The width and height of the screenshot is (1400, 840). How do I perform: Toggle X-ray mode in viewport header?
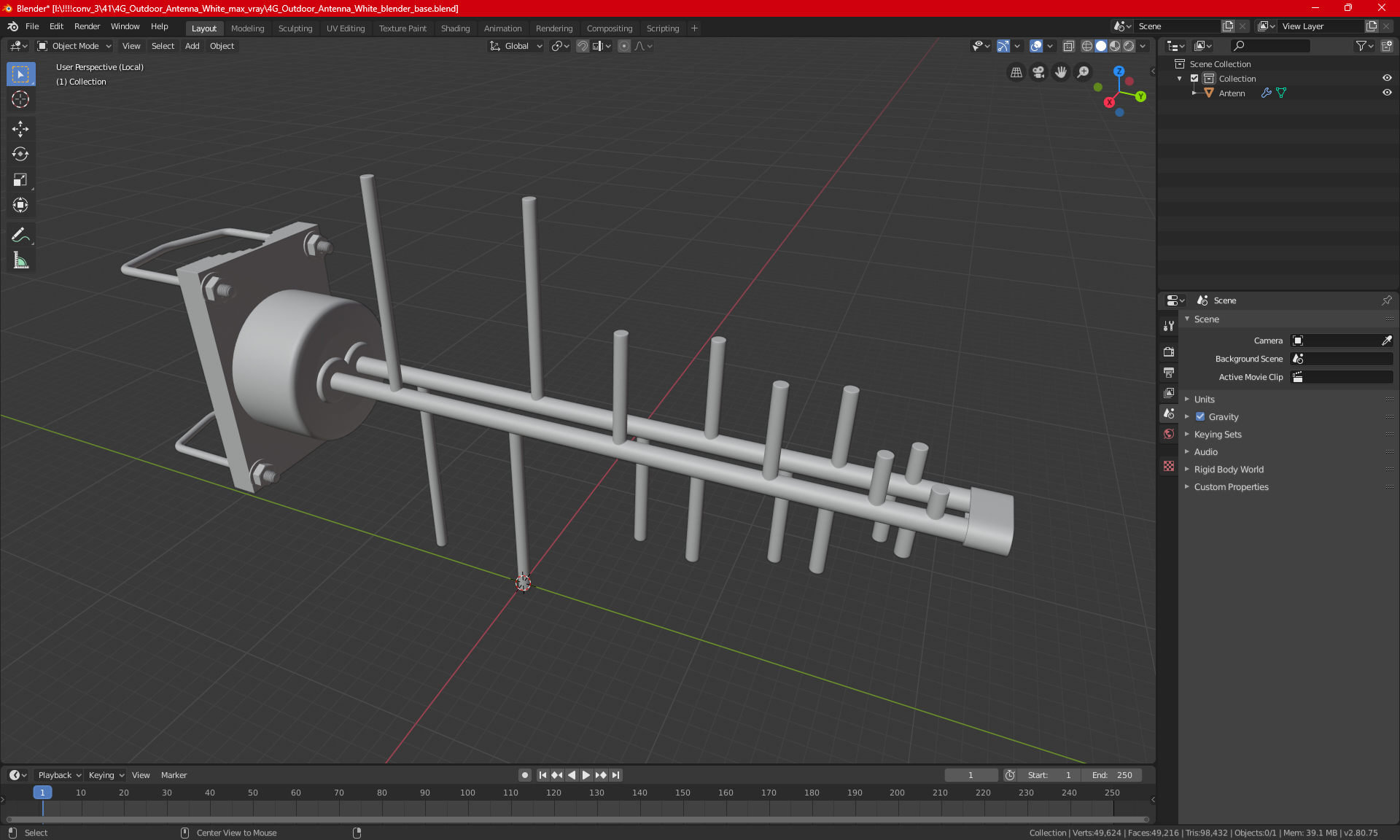pyautogui.click(x=1068, y=46)
